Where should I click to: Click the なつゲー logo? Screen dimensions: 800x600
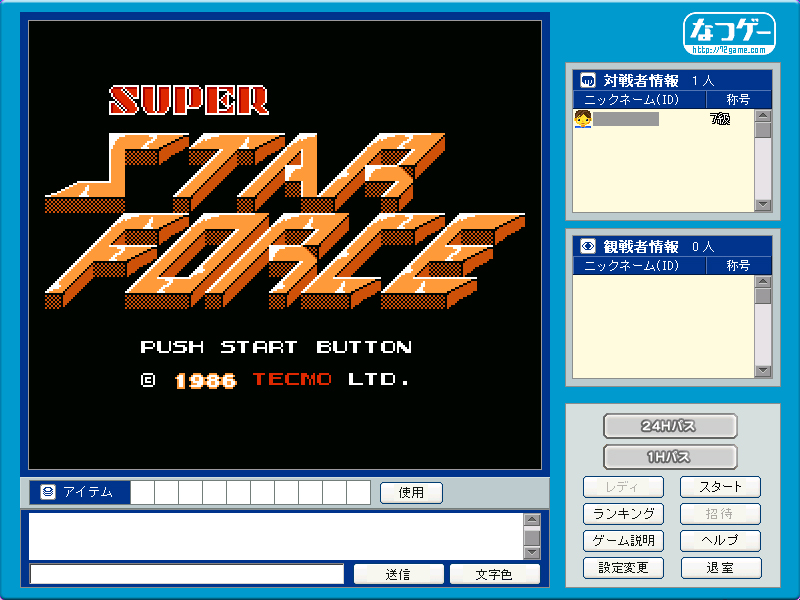click(729, 34)
